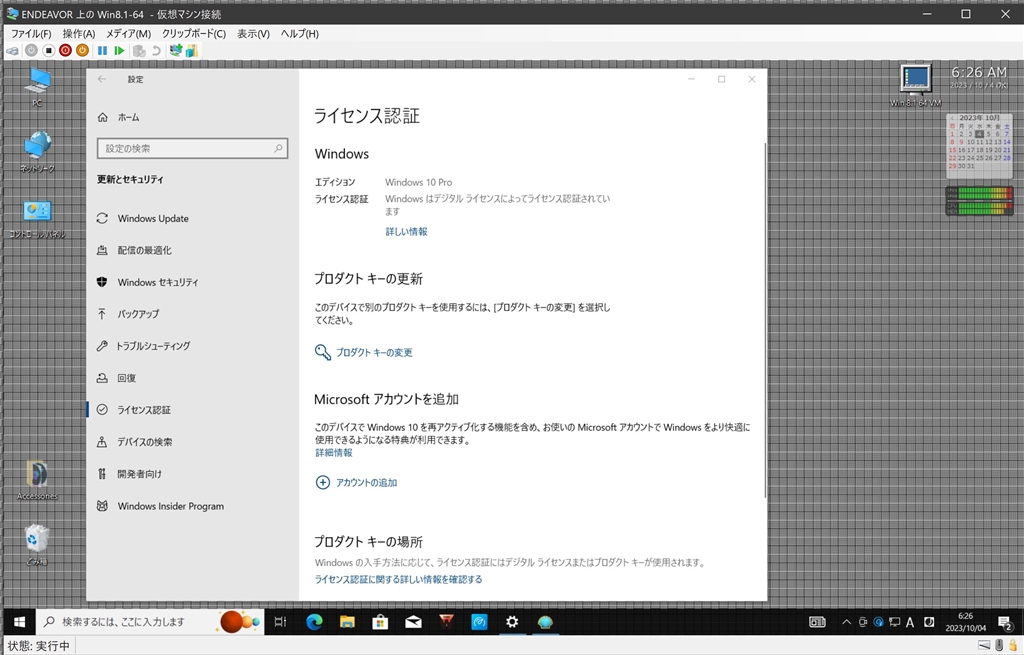Click the Revert arrow icon in the toolbar
The width and height of the screenshot is (1024, 655).
click(156, 50)
